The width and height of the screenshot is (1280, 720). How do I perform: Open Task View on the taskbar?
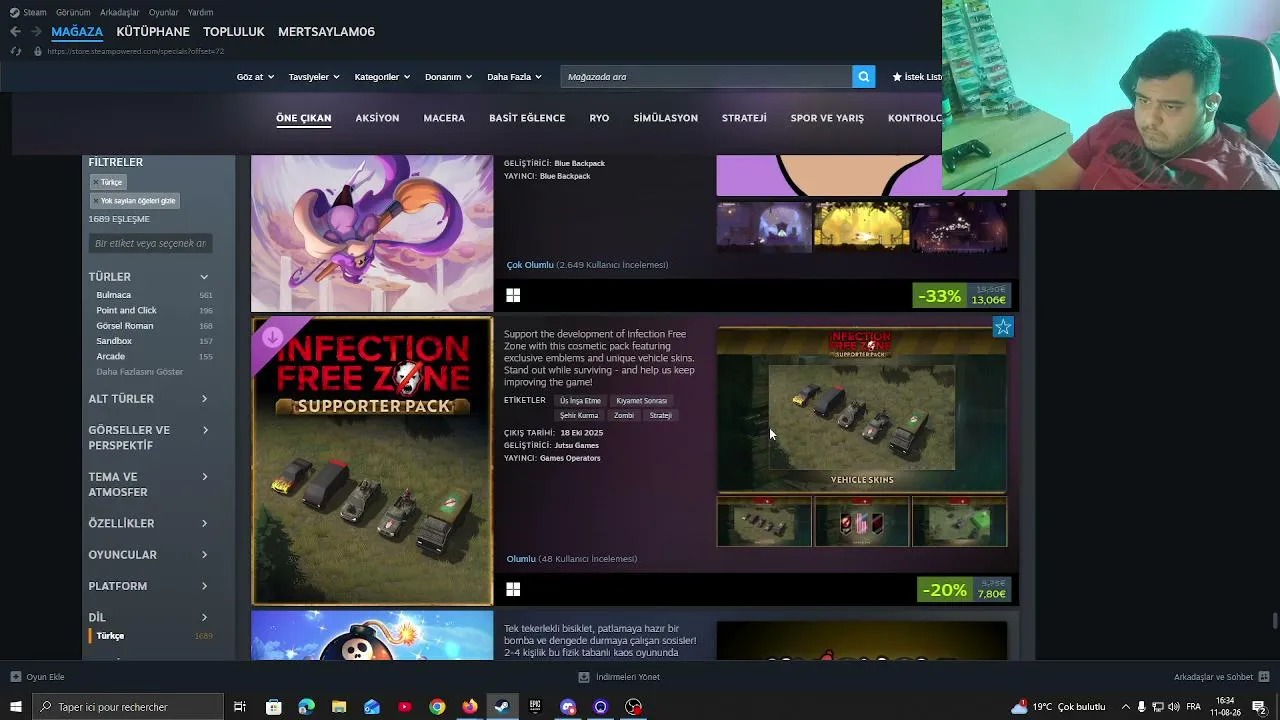(x=240, y=707)
